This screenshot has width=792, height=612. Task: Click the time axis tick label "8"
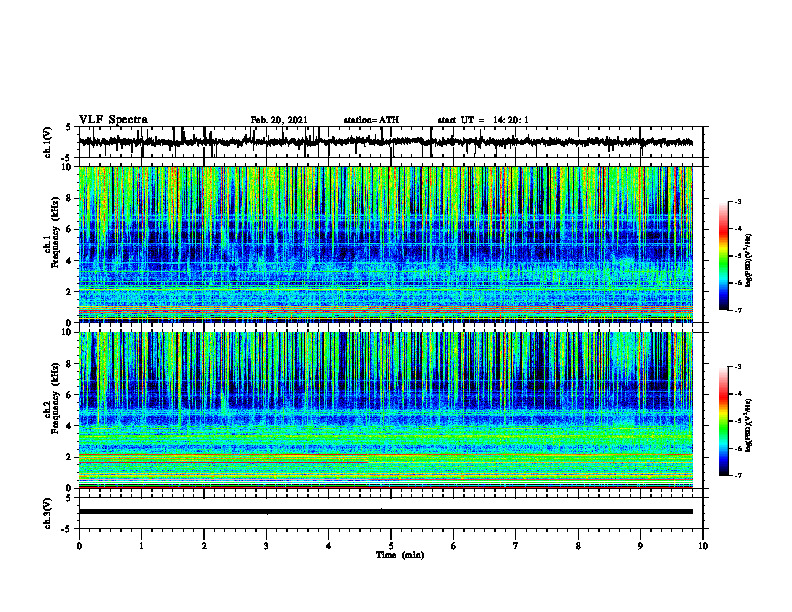point(578,546)
